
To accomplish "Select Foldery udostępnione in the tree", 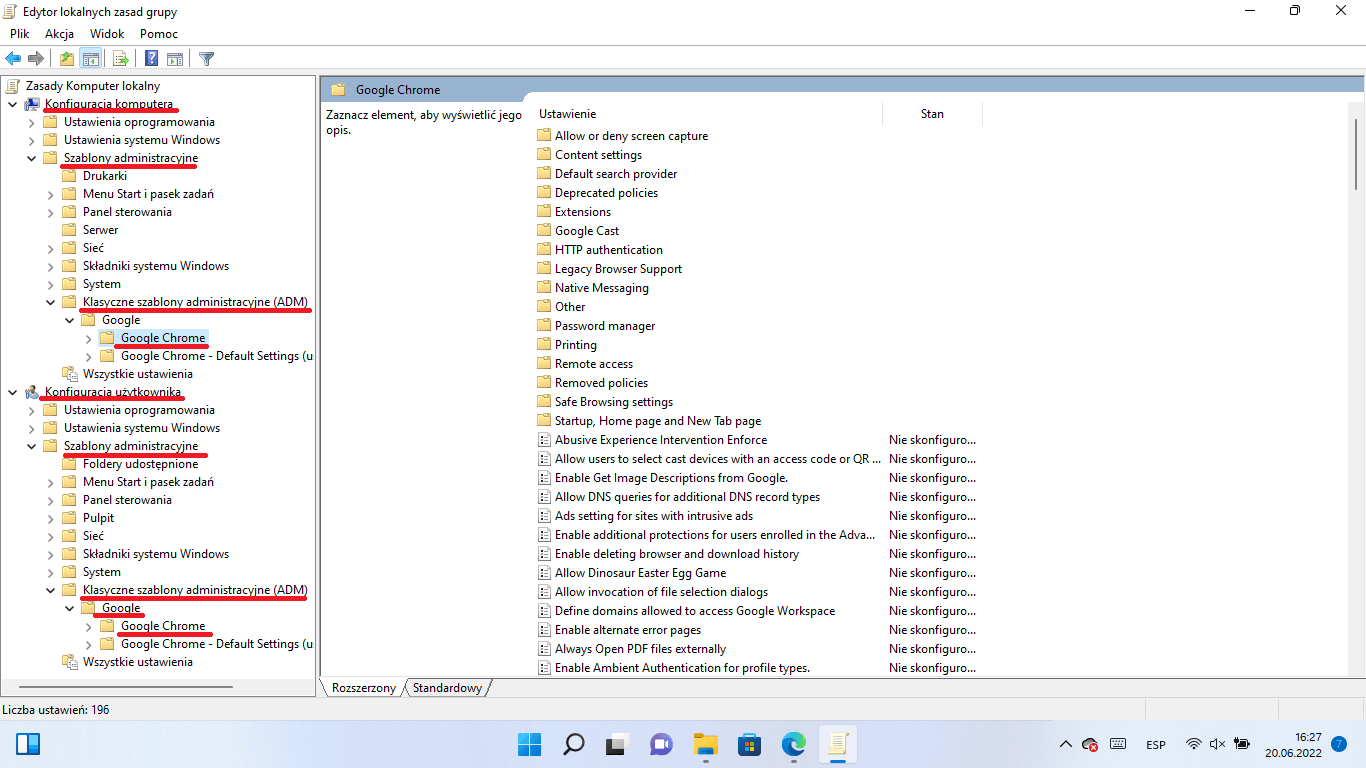I will click(x=140, y=464).
